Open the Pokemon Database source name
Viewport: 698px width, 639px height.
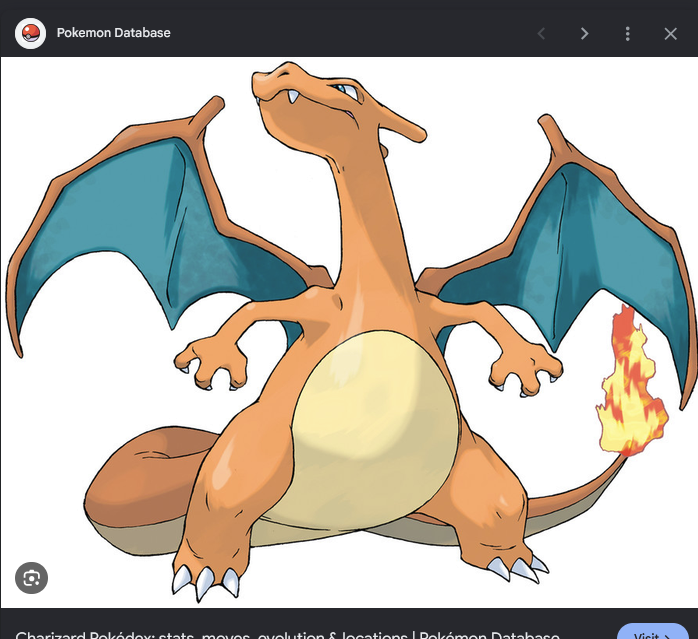(114, 33)
